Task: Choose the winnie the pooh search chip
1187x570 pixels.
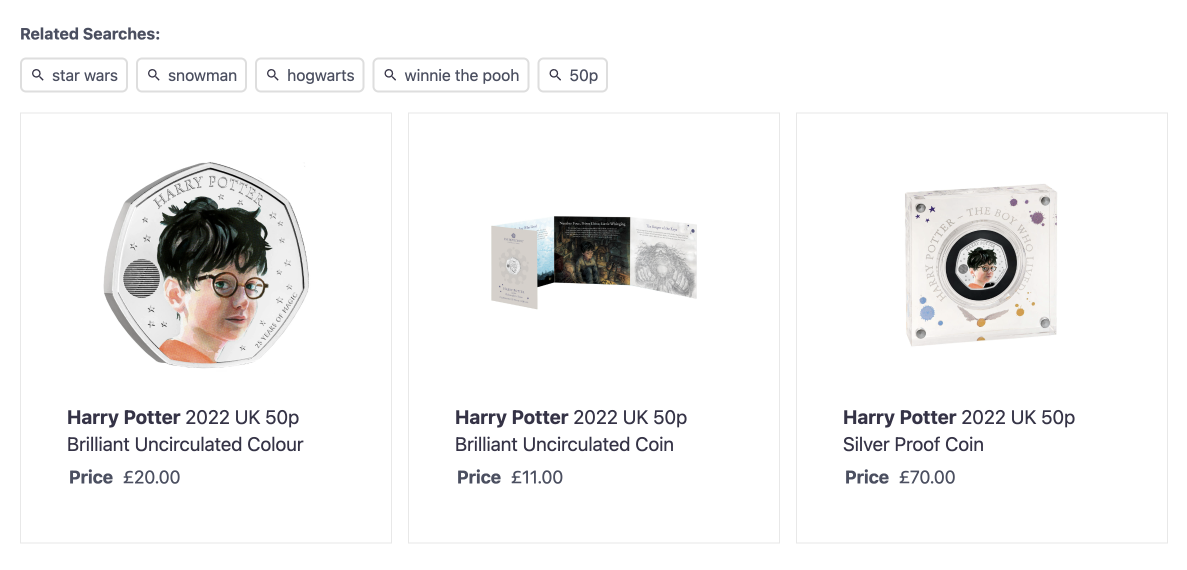Action: pyautogui.click(x=461, y=76)
